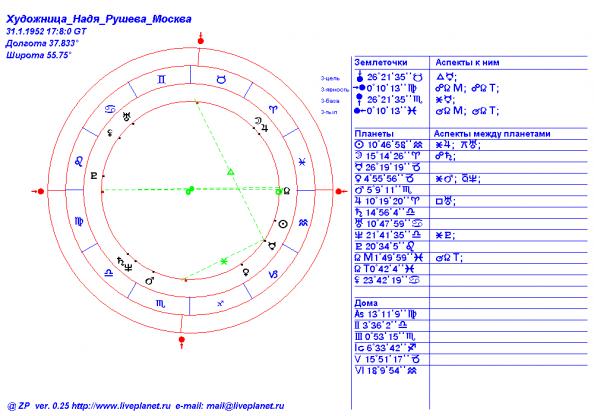This screenshot has height=416, width=594.
Task: Click the red marker left of the wheel
Action: [38, 191]
